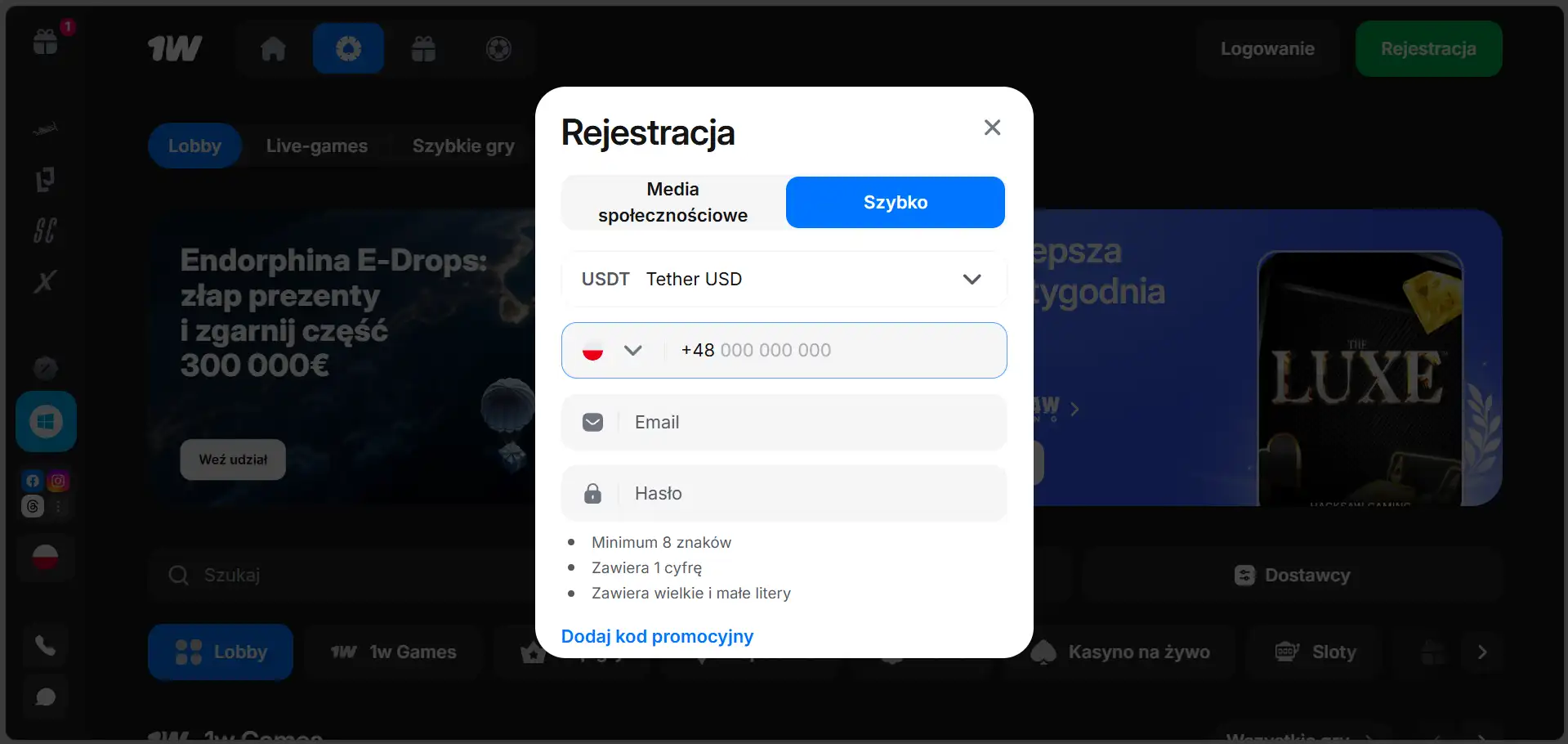This screenshot has width=1568, height=744.
Task: Click the phone call icon in sidebar
Action: pyautogui.click(x=46, y=646)
